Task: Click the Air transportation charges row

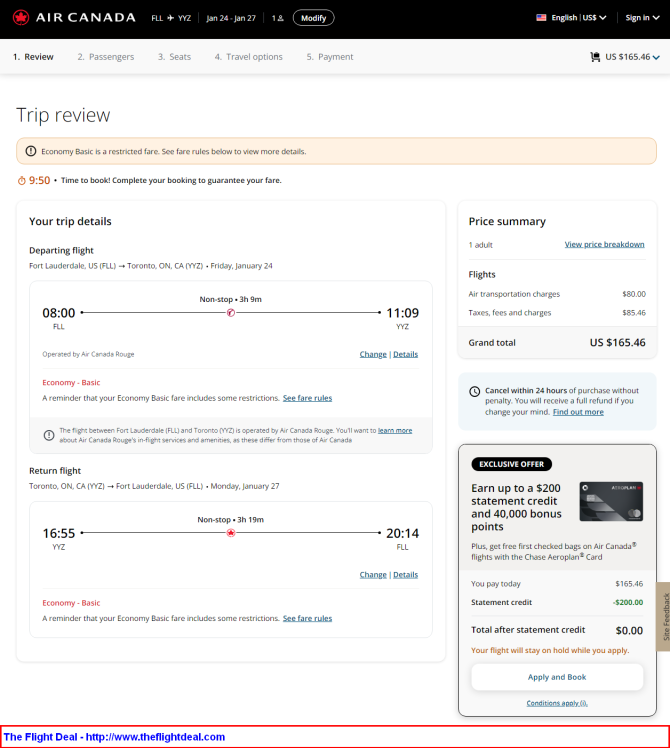Action: pos(557,294)
